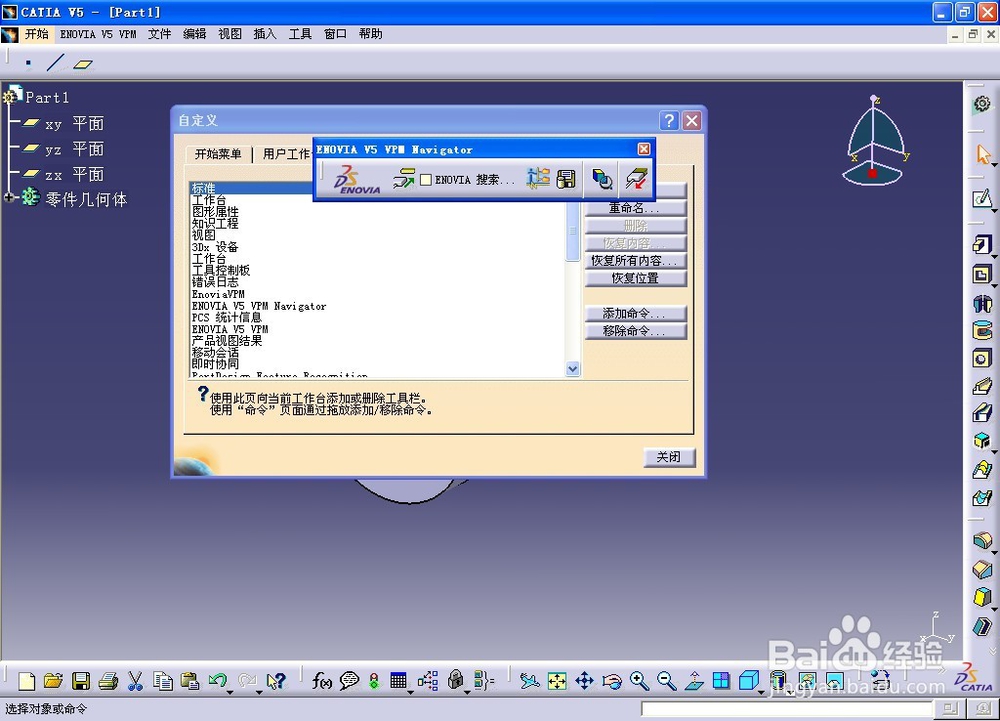Image resolution: width=1000 pixels, height=721 pixels.
Task: Click the 添加命令... button
Action: coord(635,314)
